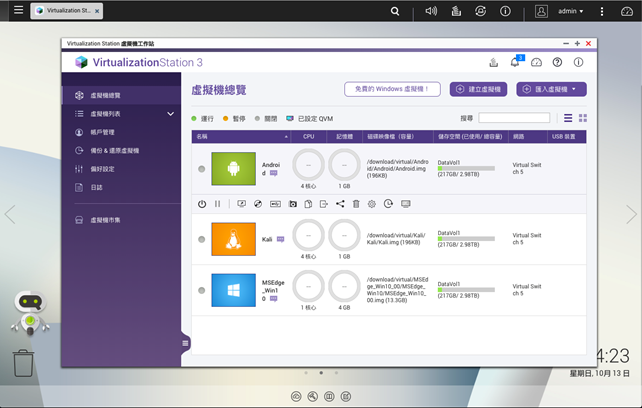Open 偏好設定 in sidebar
The width and height of the screenshot is (642, 408).
pos(121,169)
